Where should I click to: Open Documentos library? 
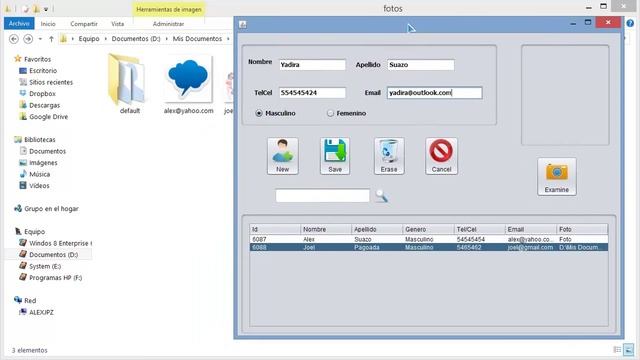point(43,151)
